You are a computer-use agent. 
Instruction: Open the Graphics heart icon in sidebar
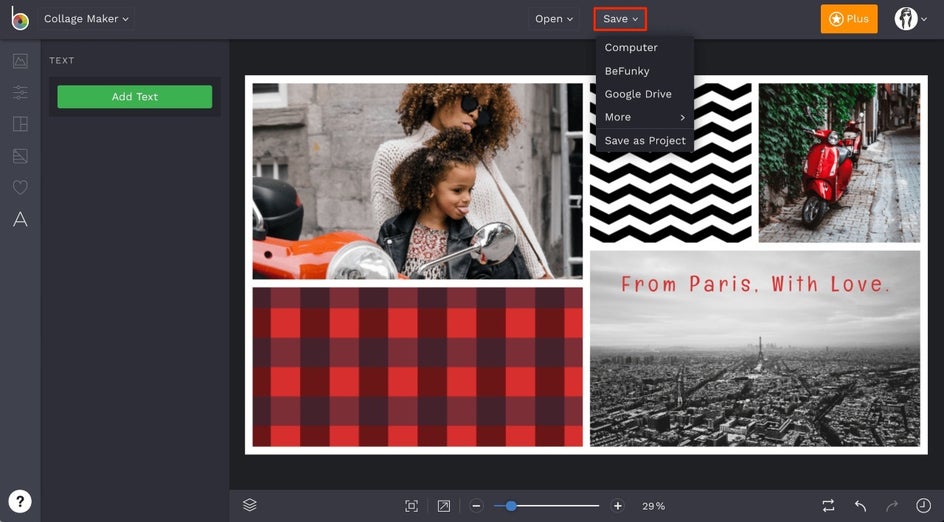coord(20,188)
